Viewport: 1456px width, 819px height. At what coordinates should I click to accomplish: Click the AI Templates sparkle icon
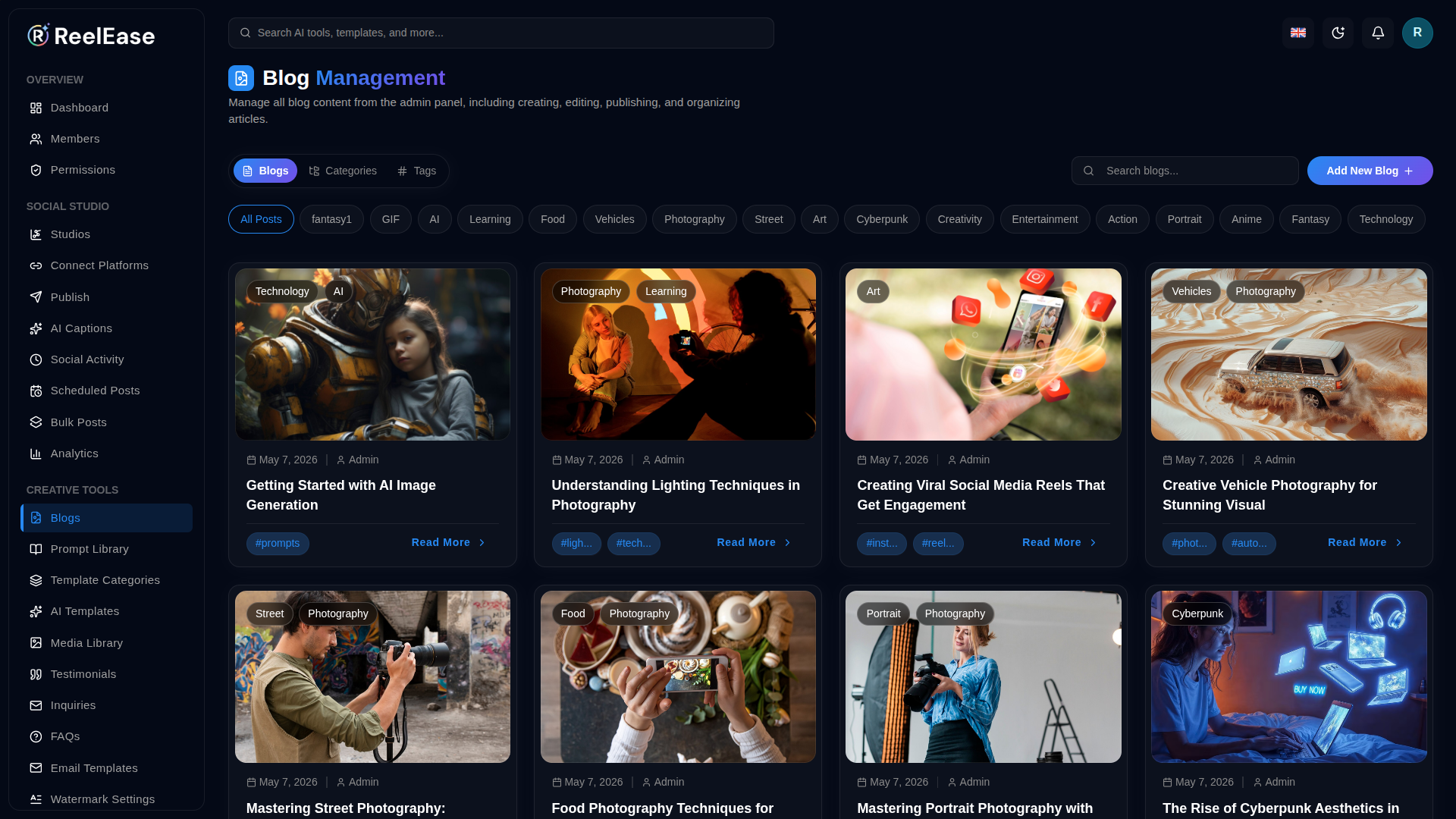coord(36,611)
